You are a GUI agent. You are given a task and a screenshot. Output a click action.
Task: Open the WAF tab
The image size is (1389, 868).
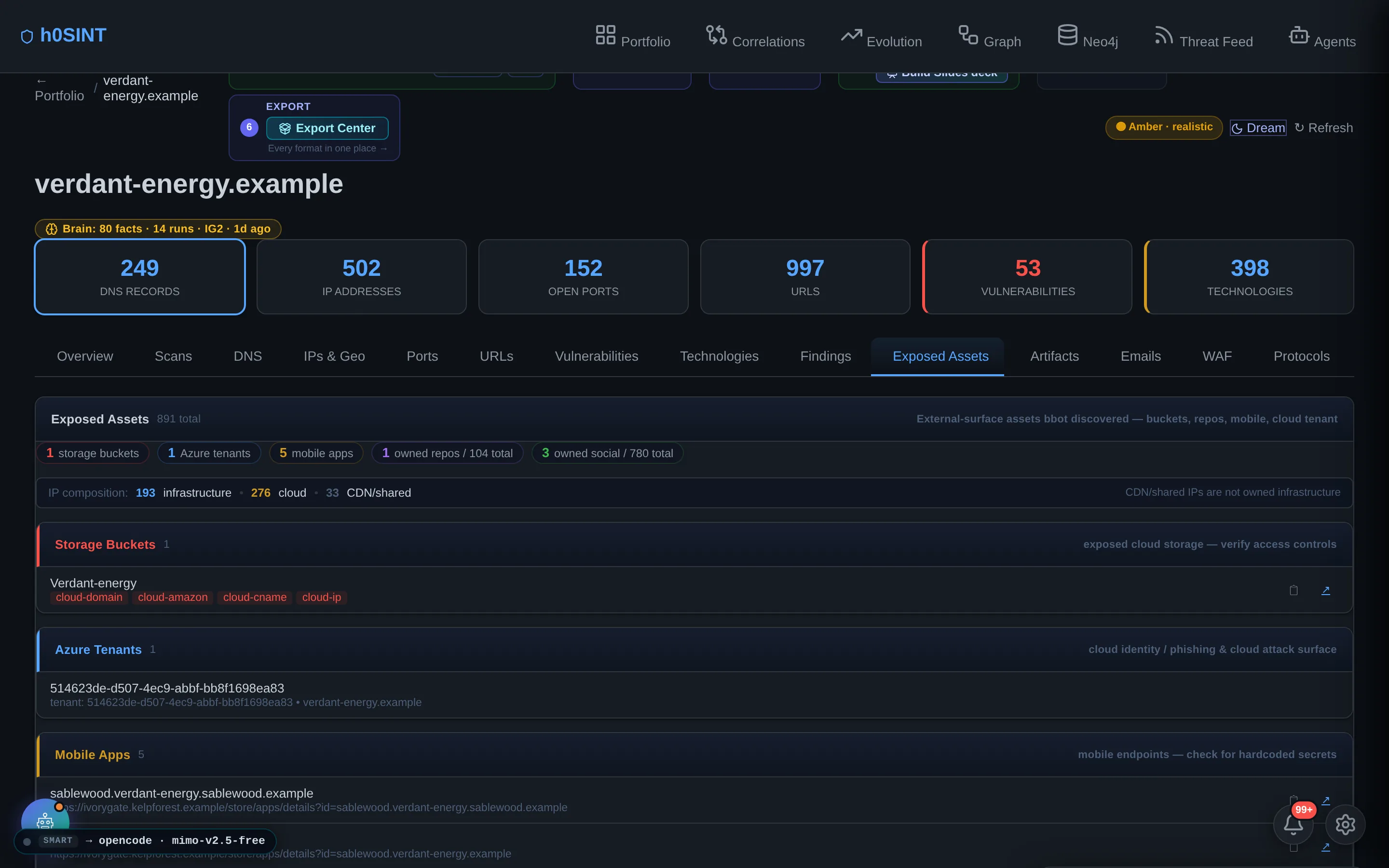1217,356
